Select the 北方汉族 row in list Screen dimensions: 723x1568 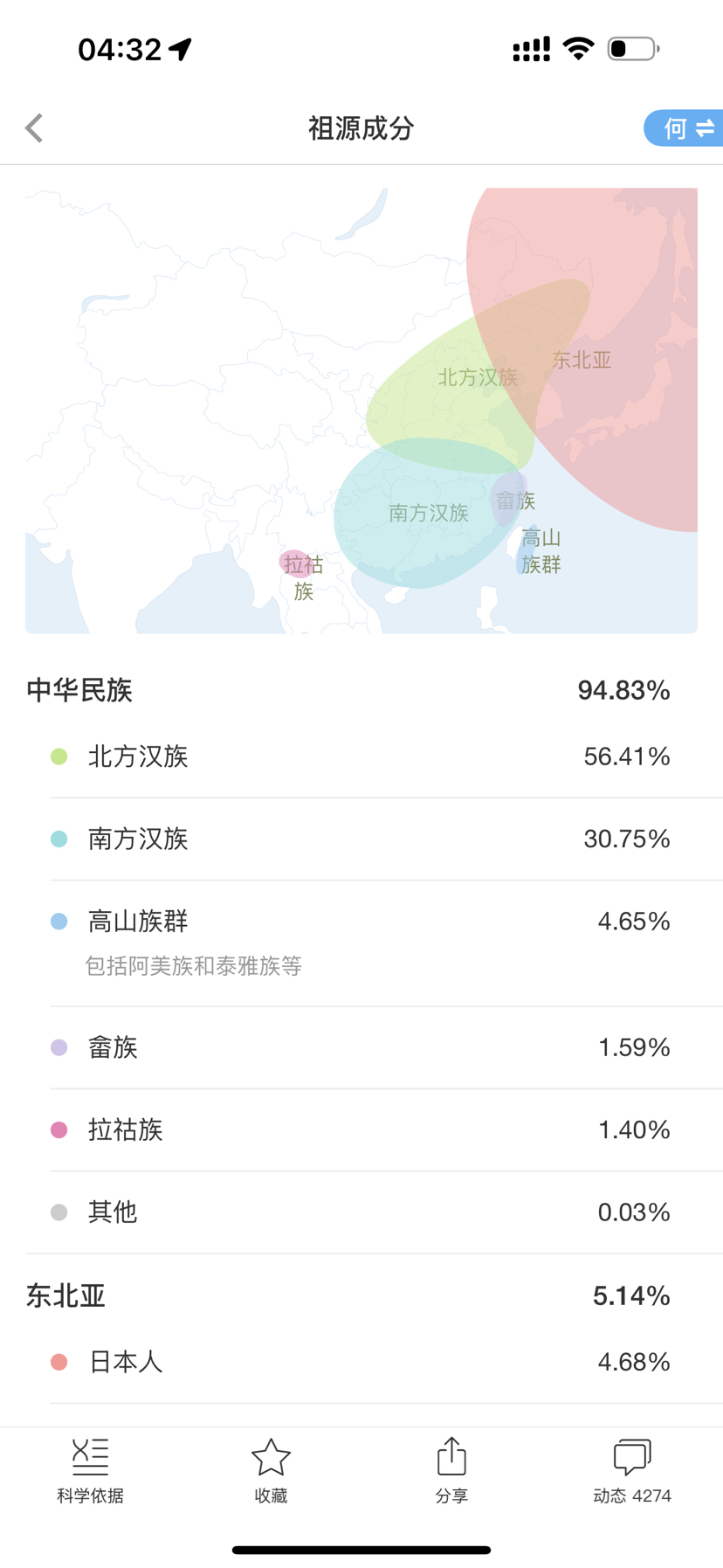click(361, 756)
